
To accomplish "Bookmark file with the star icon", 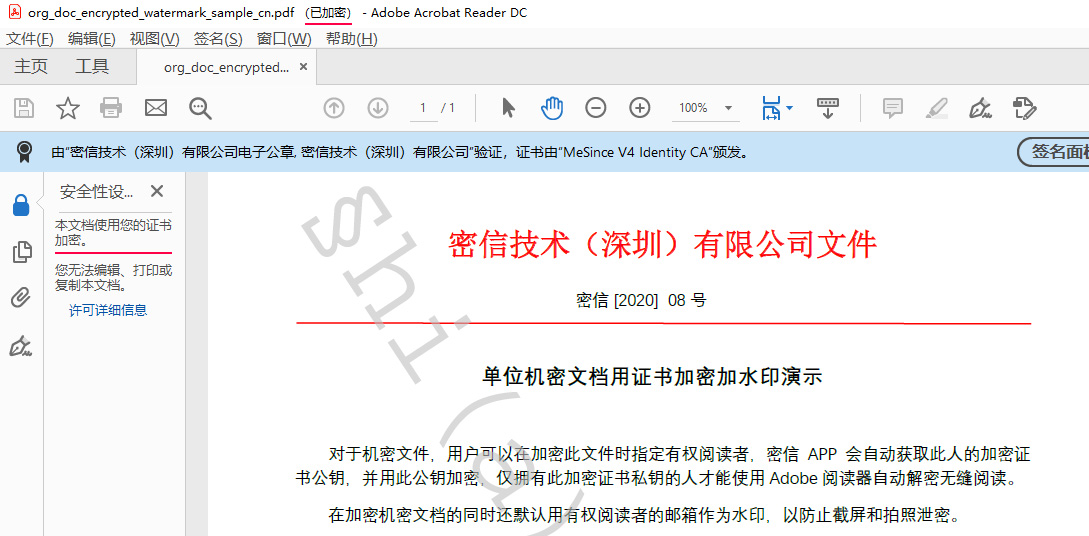I will (67, 108).
